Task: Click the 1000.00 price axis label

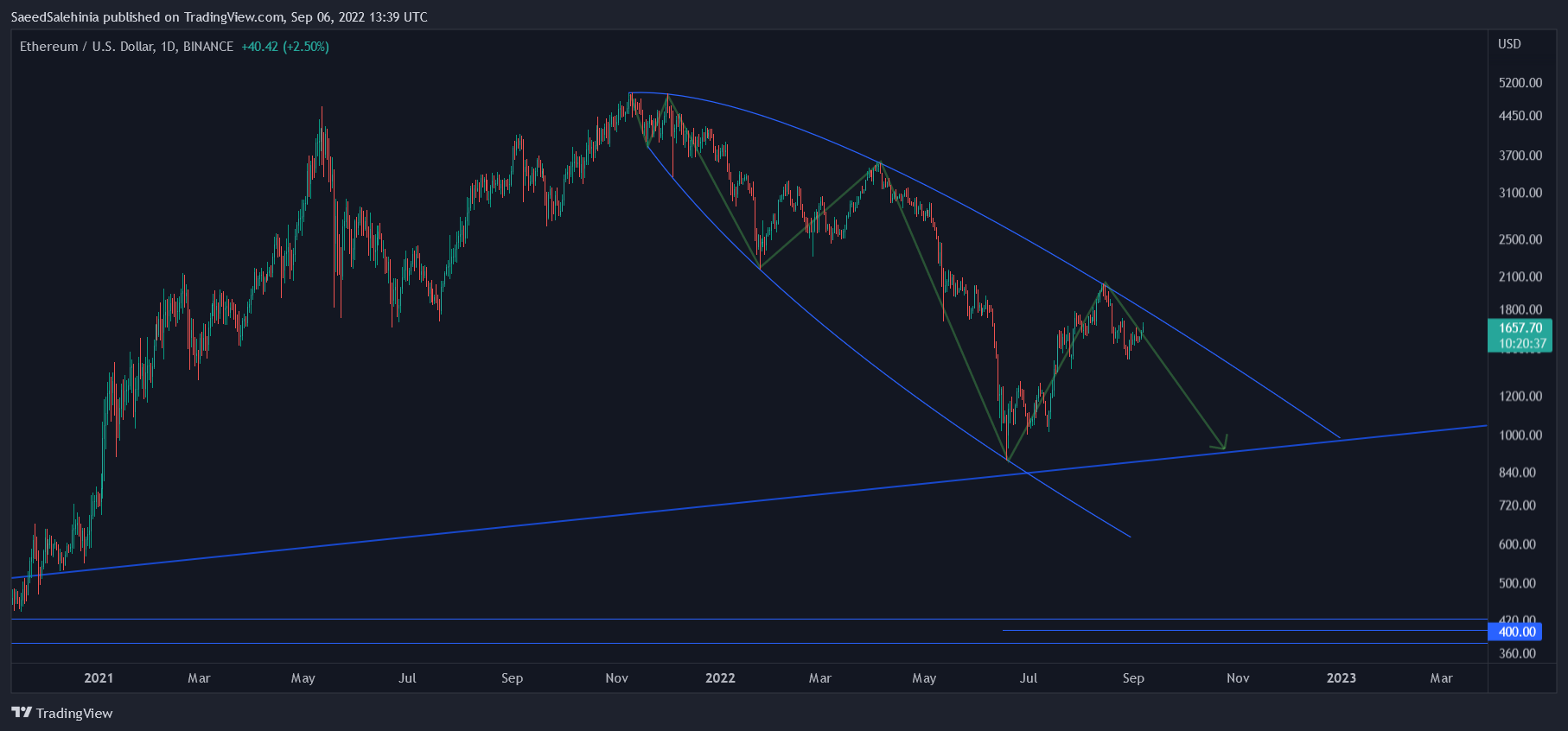Action: click(1520, 435)
